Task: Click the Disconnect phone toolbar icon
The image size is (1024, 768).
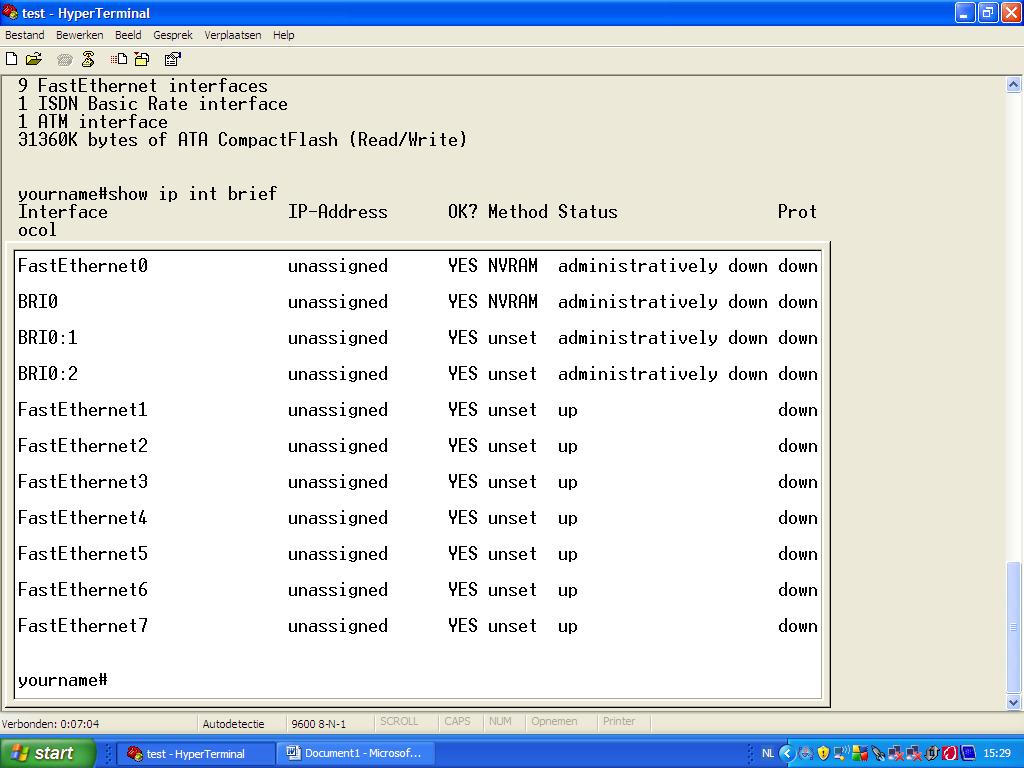Action: [x=88, y=59]
